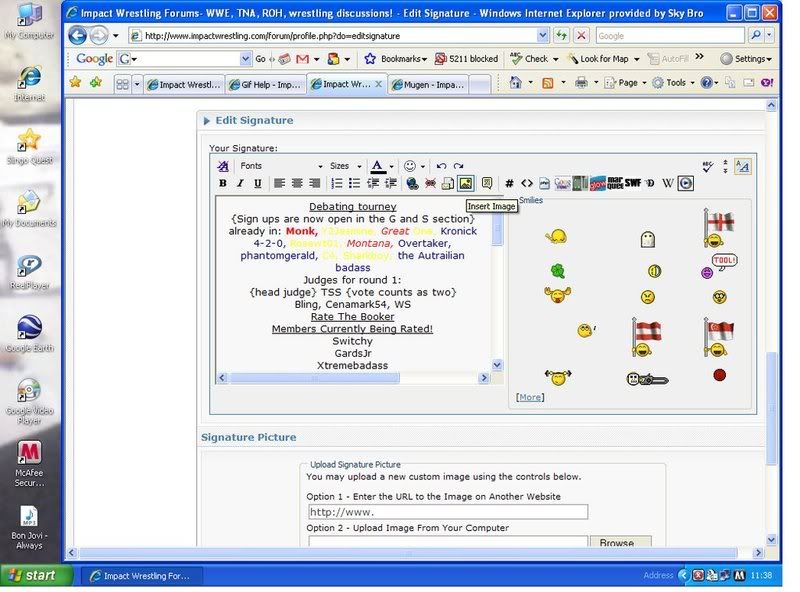
Task: Toggle bold formatting in signature editor
Action: 223,183
